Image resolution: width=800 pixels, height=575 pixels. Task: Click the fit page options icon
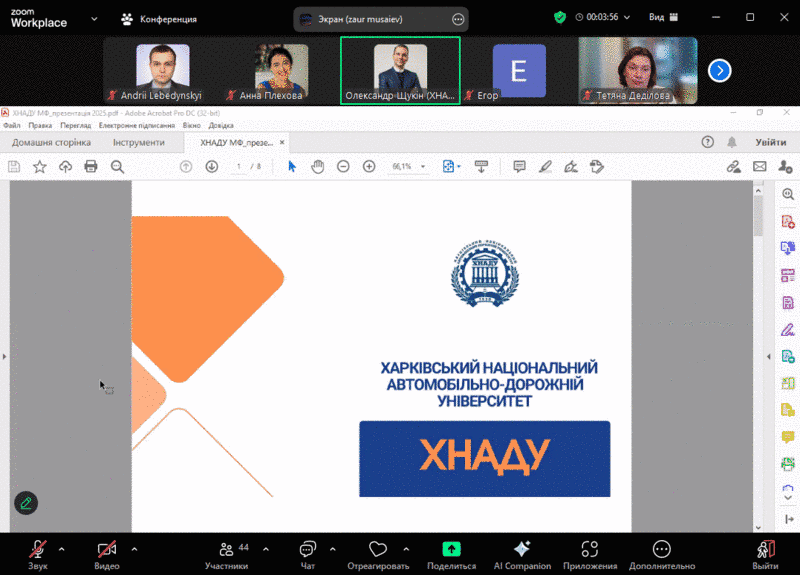[451, 166]
